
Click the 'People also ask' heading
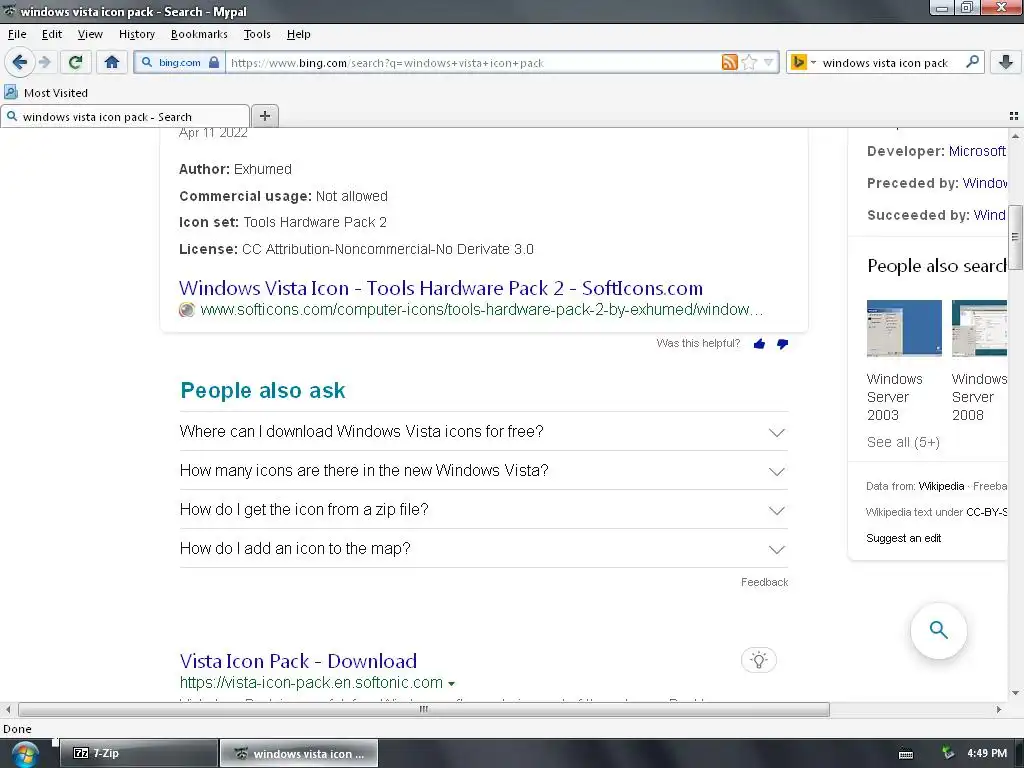coord(263,391)
